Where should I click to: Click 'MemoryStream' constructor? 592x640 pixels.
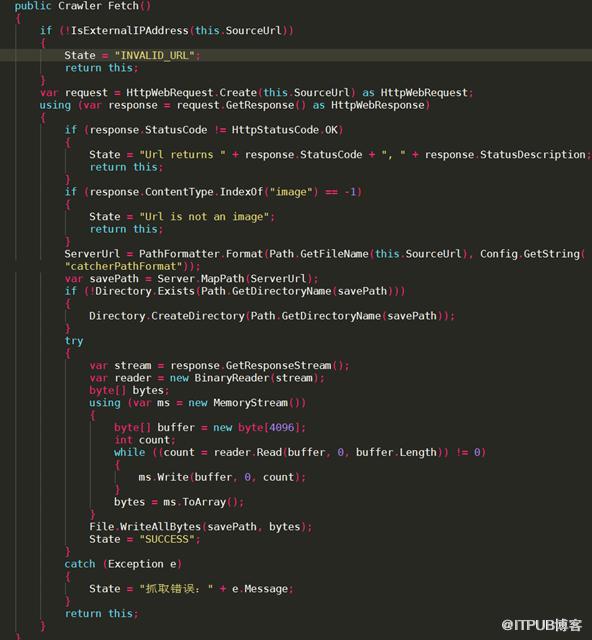[x=251, y=403]
